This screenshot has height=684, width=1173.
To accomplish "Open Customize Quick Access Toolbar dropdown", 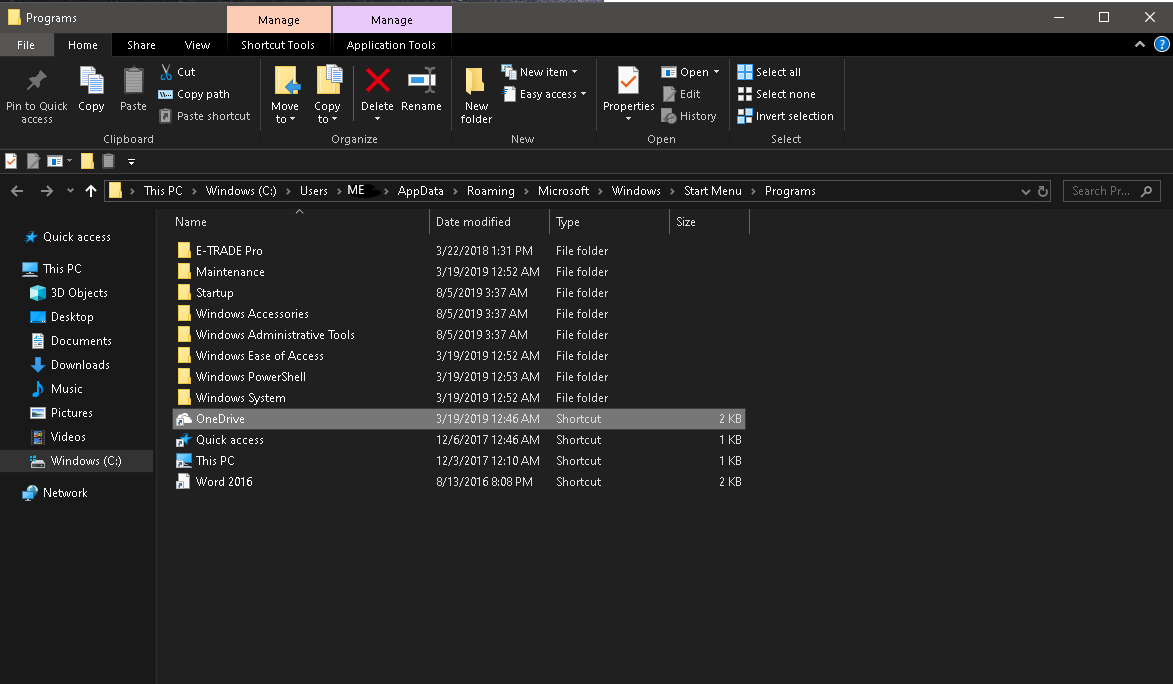I will click(131, 162).
